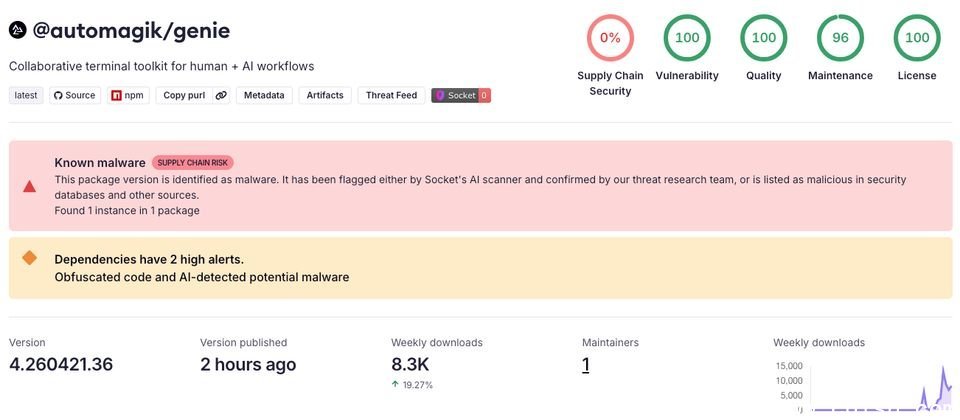Click the SUPPLY CHAIN RISK label
This screenshot has width=960, height=420.
click(193, 162)
